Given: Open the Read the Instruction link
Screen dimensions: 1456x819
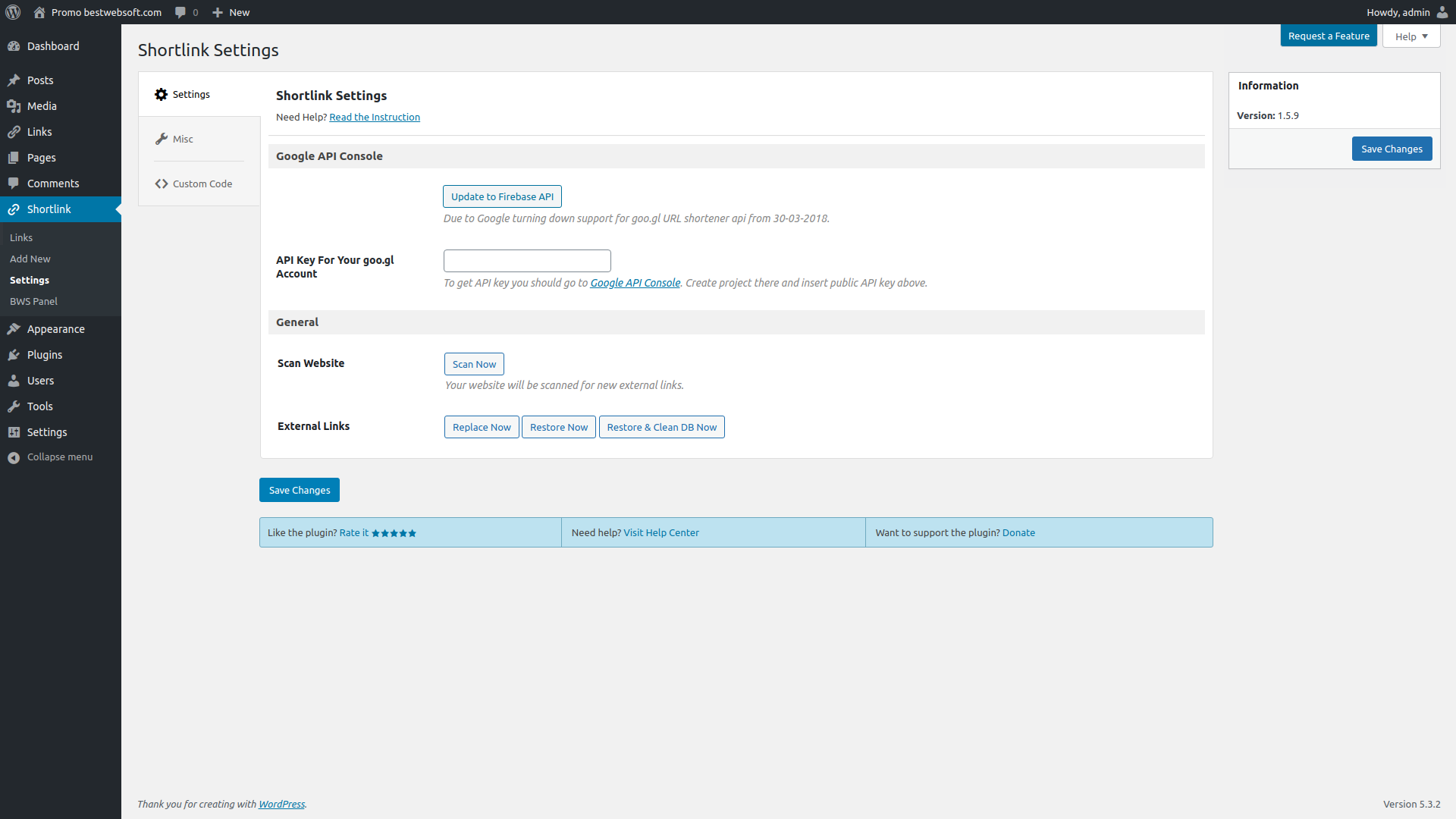Looking at the screenshot, I should [x=375, y=117].
